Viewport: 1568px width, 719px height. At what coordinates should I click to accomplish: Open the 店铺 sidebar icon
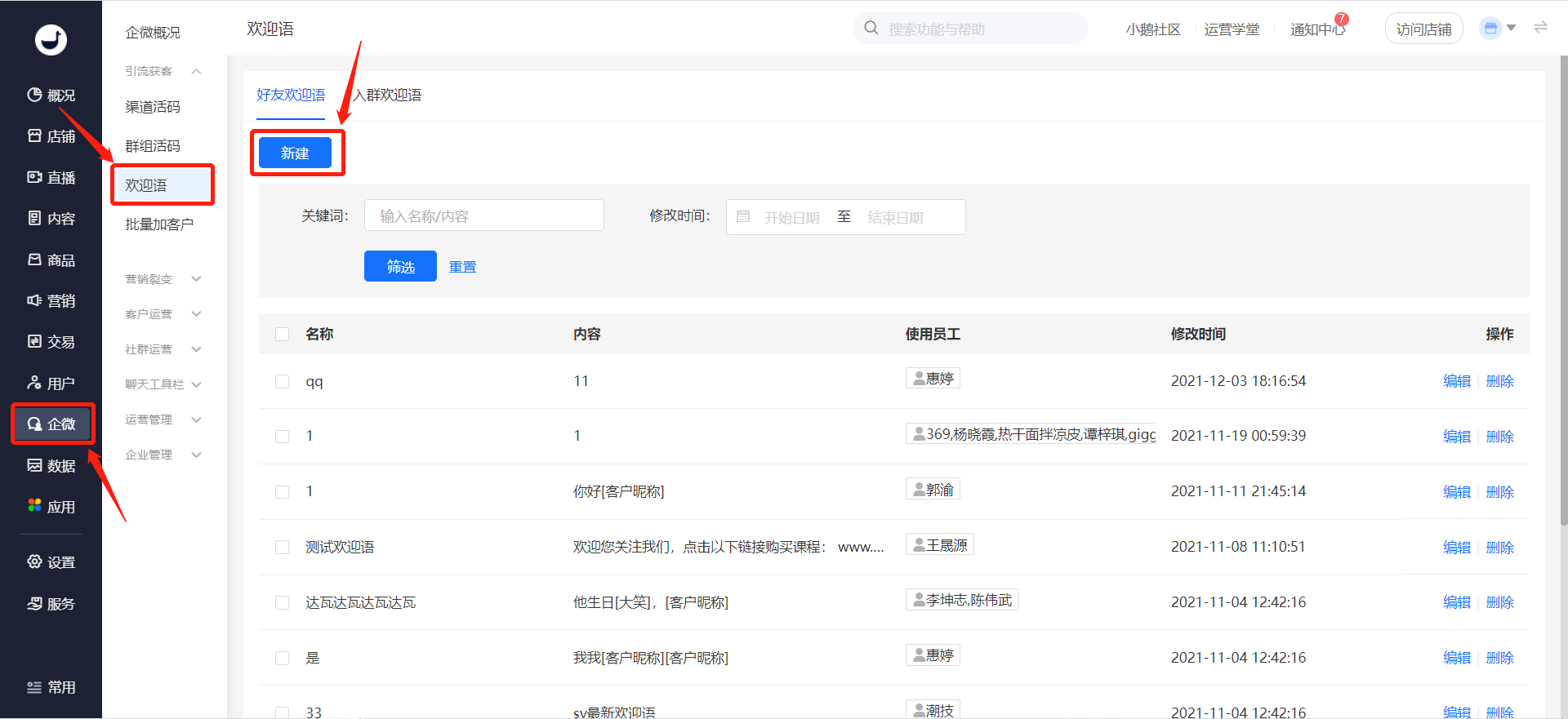[x=34, y=135]
